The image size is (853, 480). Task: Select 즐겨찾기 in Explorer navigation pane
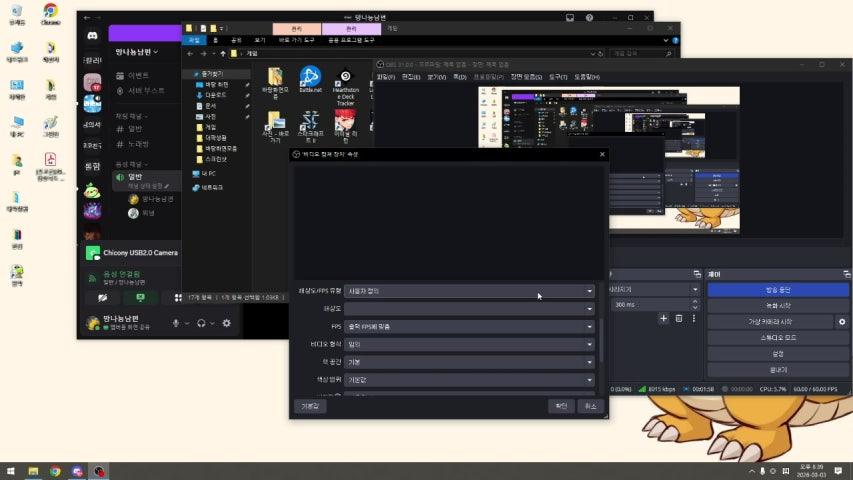pyautogui.click(x=212, y=74)
